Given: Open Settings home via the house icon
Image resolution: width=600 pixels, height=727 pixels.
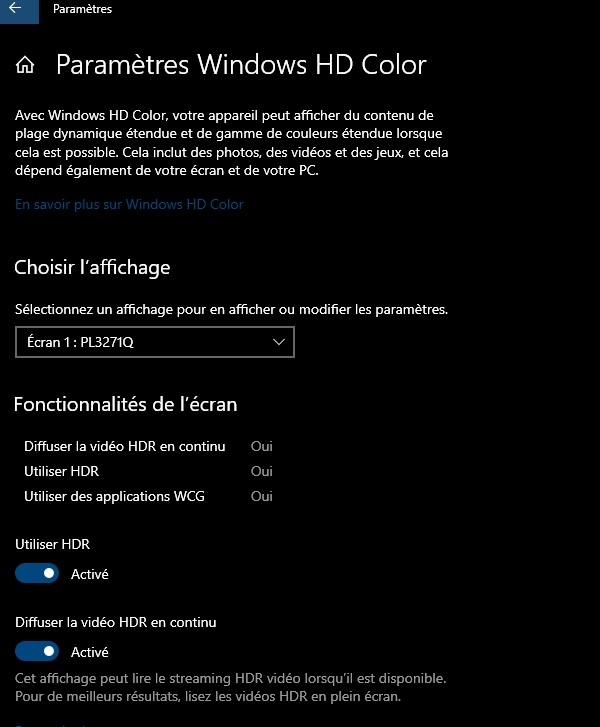Looking at the screenshot, I should click(x=26, y=66).
